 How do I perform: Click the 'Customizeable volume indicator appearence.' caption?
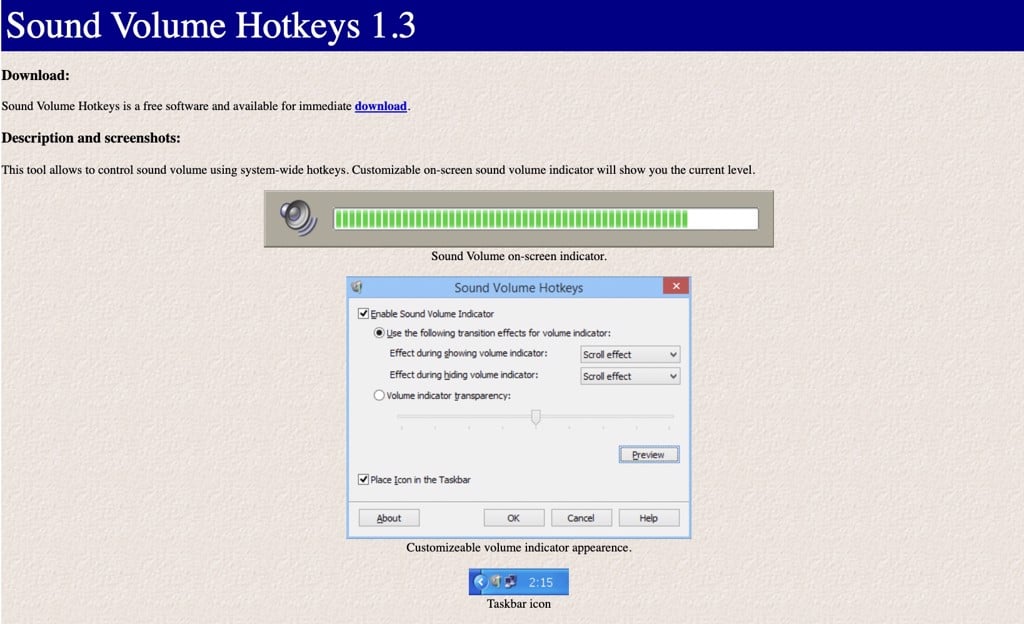(x=519, y=548)
